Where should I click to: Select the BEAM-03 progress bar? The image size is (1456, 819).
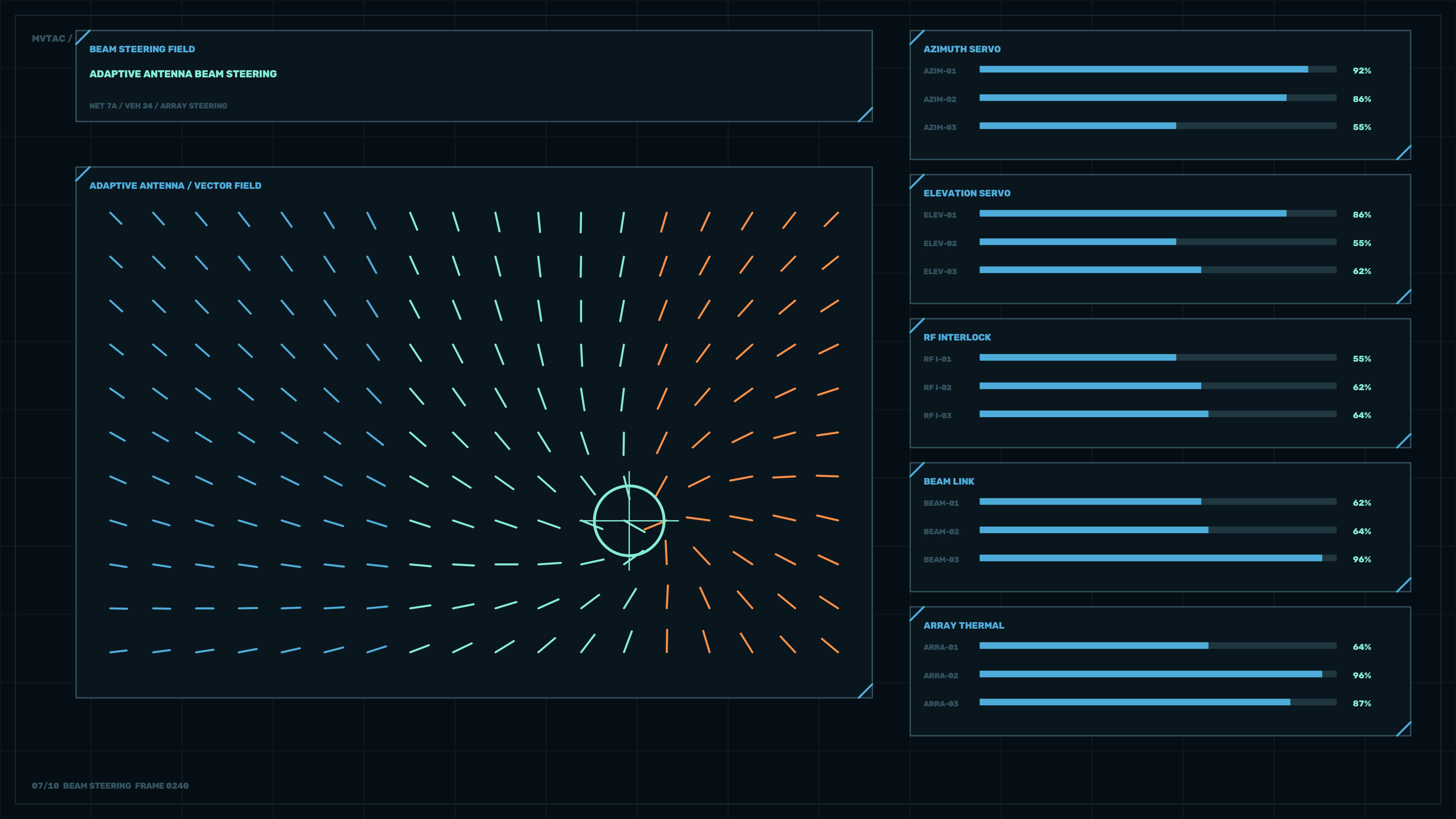(1158, 559)
